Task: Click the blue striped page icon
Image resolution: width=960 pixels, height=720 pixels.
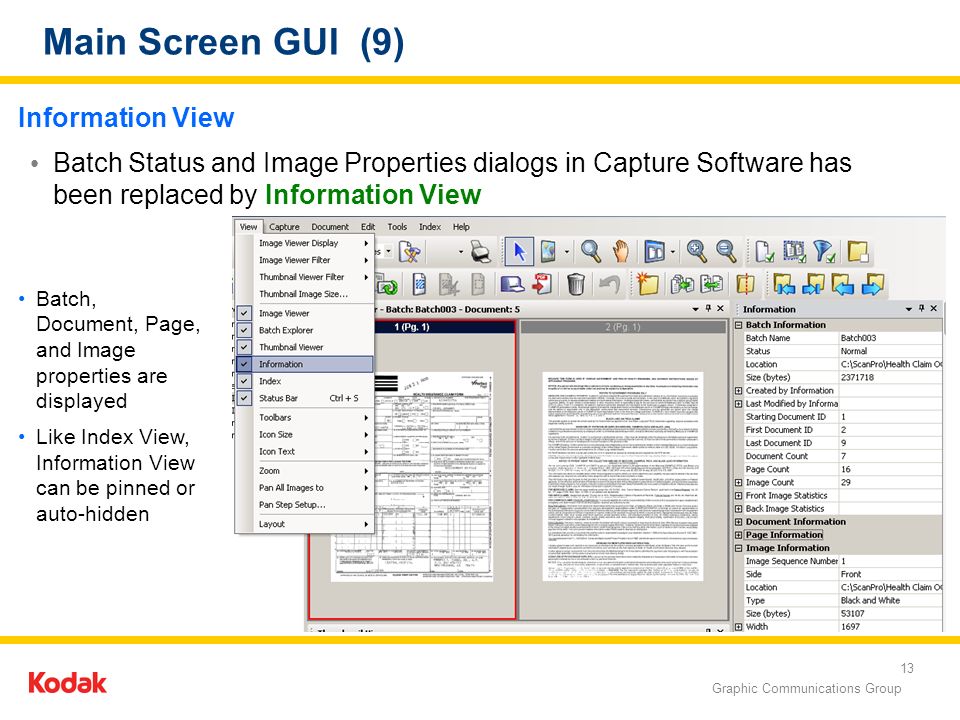Action: click(419, 285)
